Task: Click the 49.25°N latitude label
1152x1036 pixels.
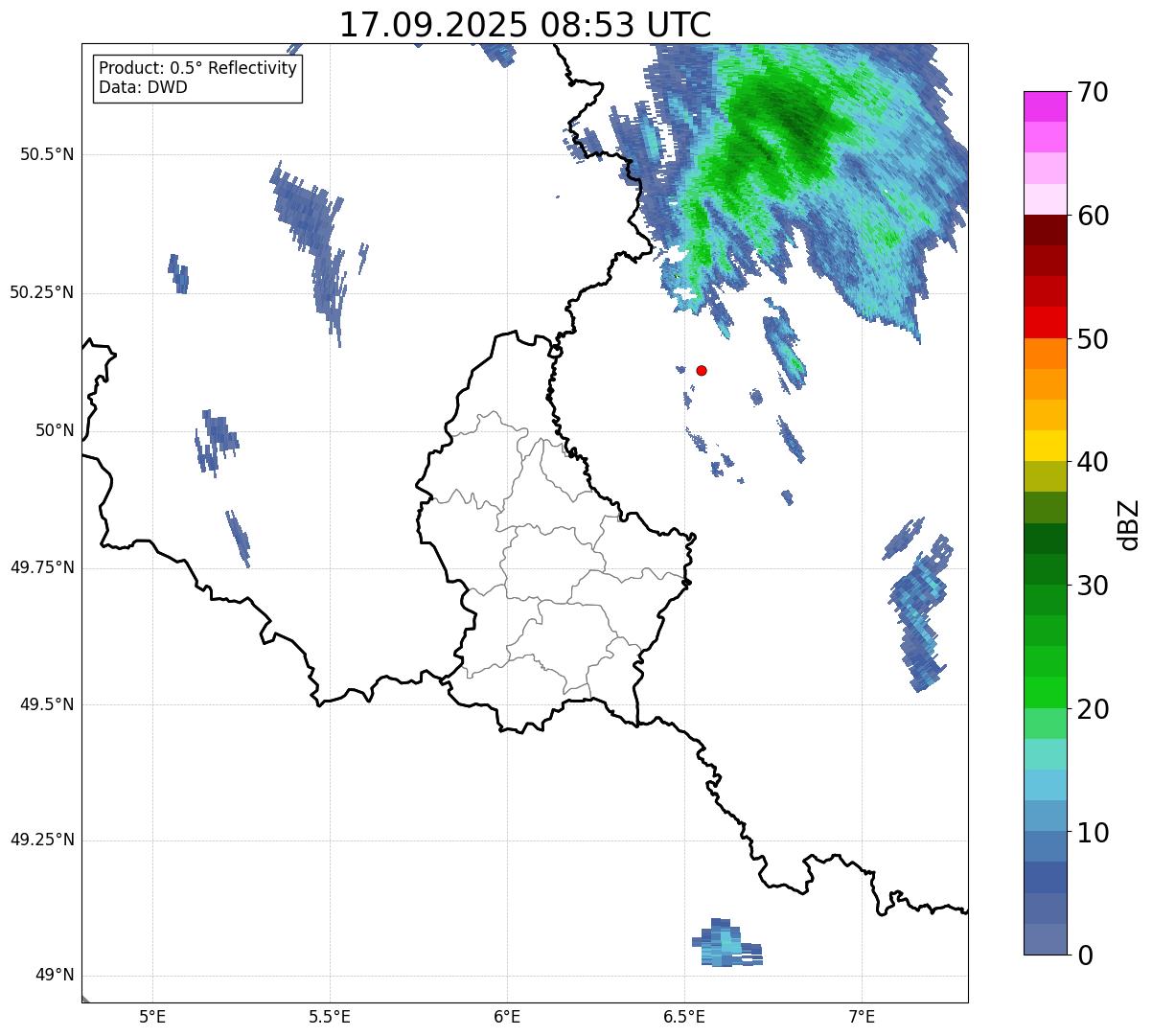Action: [42, 840]
